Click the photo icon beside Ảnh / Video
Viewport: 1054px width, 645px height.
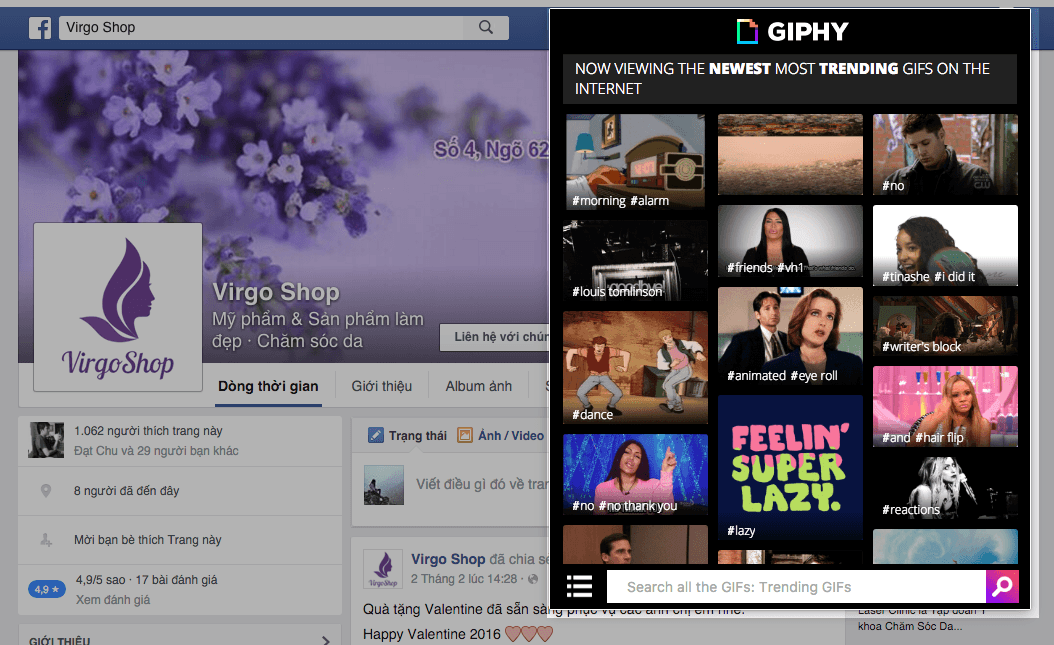(x=464, y=435)
